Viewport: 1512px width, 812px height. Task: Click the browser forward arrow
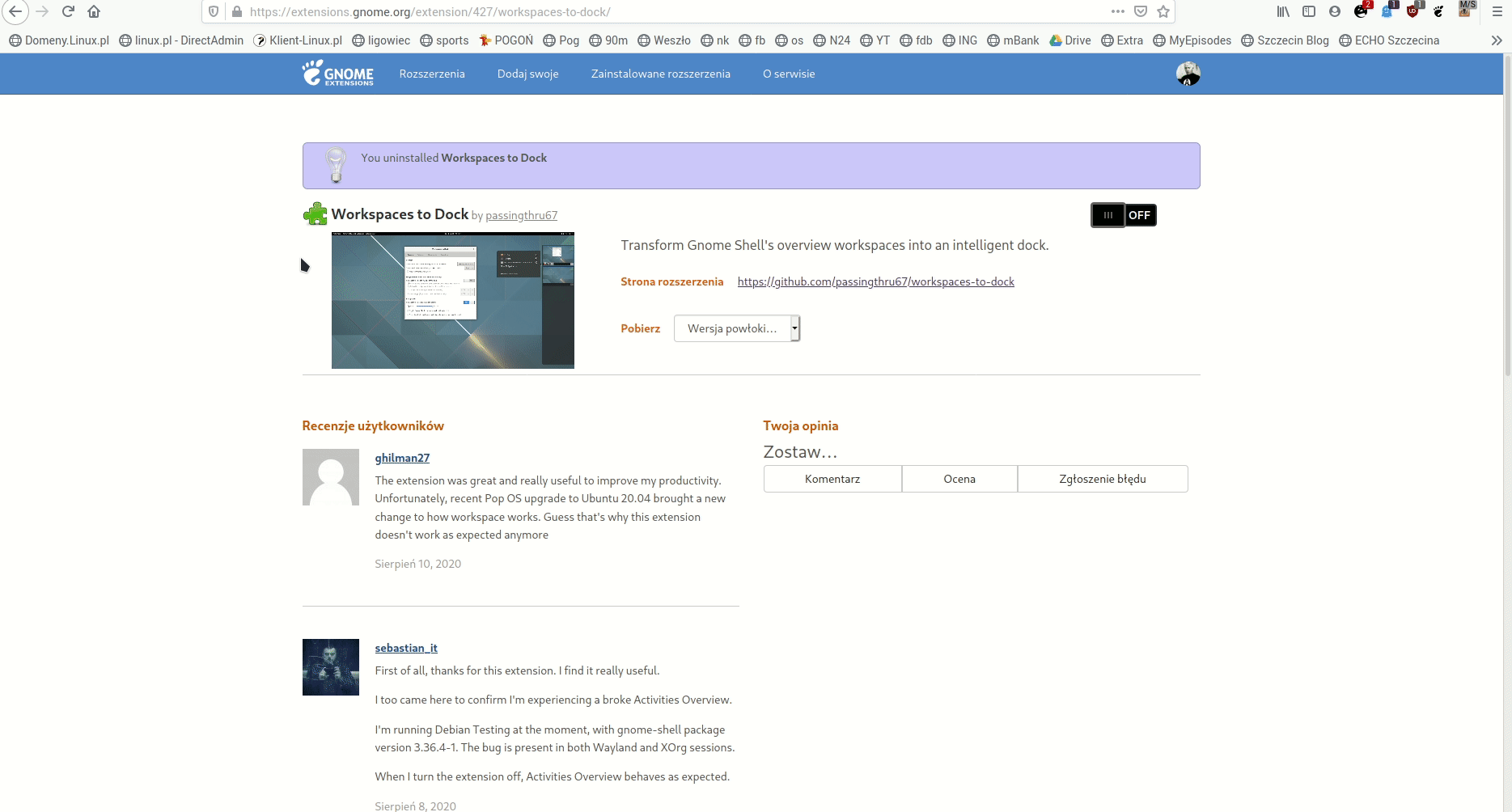tap(42, 11)
